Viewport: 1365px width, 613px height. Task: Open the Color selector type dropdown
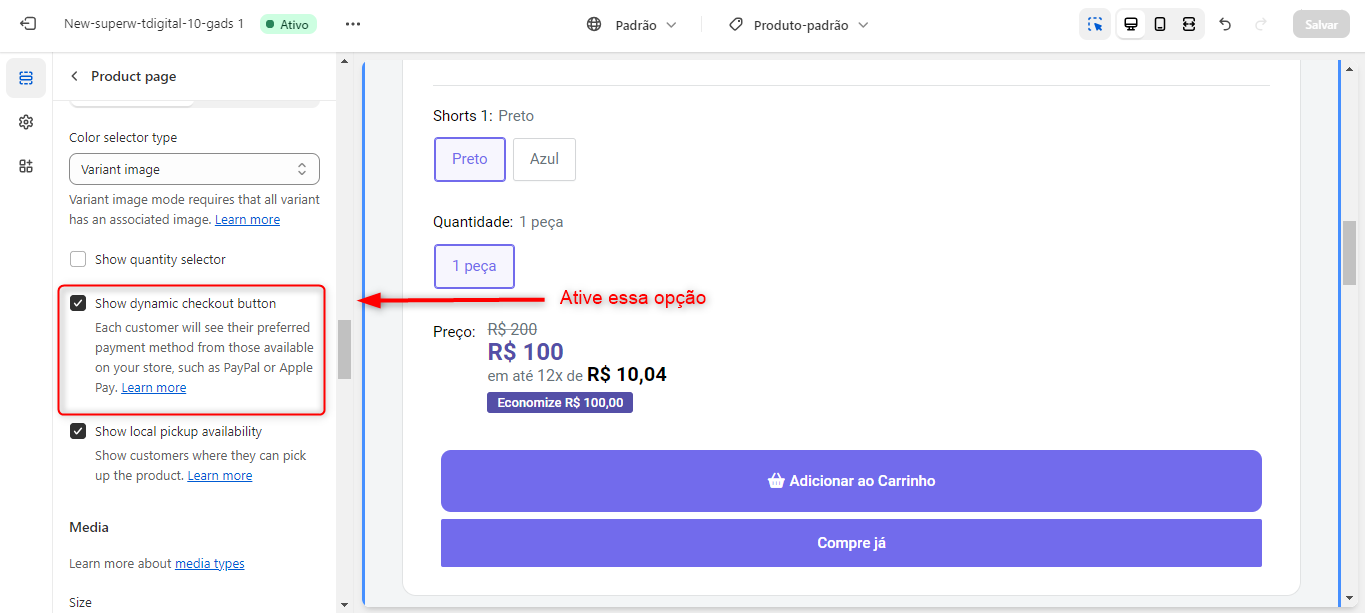194,169
